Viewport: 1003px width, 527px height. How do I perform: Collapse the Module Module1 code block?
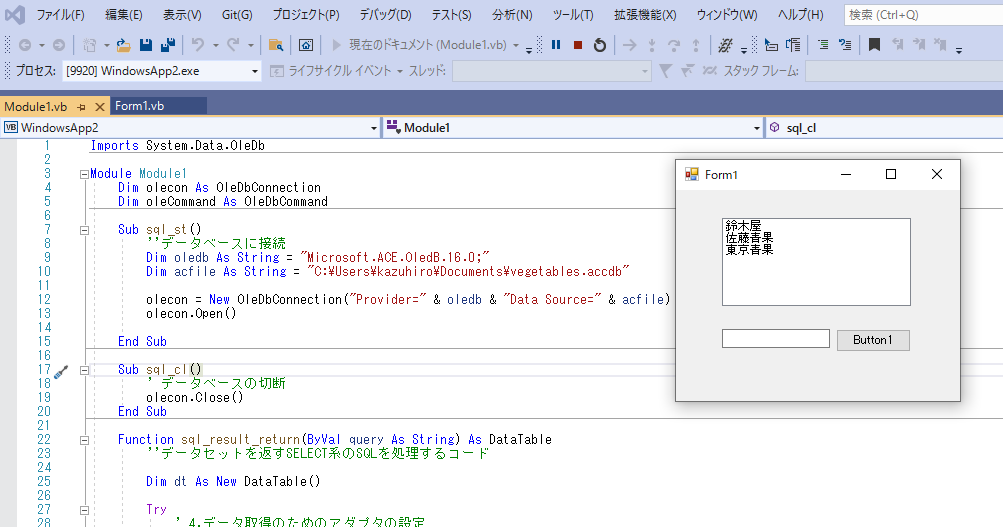[84, 174]
